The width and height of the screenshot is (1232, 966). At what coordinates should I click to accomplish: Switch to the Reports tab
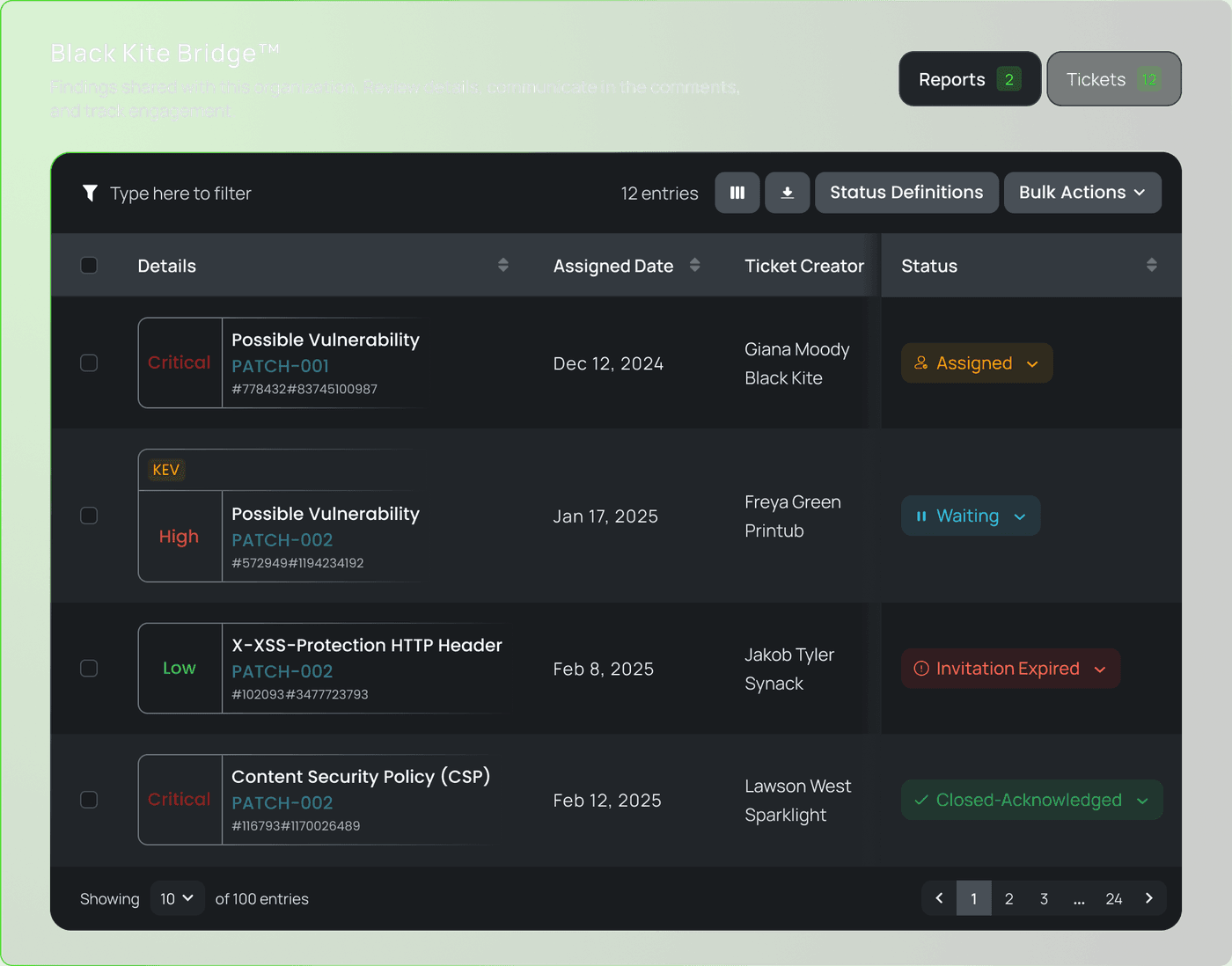969,79
